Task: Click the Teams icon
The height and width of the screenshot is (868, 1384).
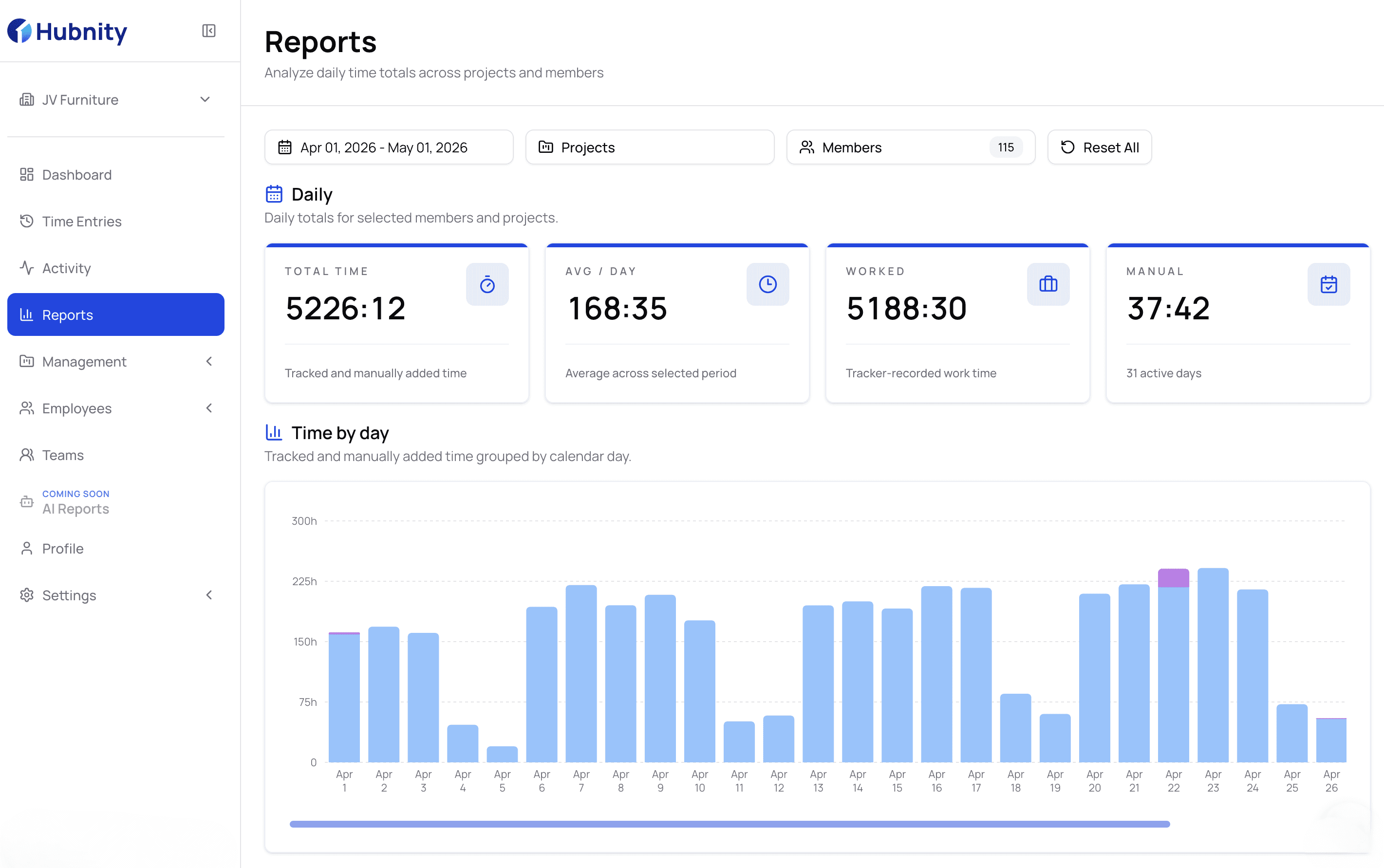Action: click(x=26, y=455)
